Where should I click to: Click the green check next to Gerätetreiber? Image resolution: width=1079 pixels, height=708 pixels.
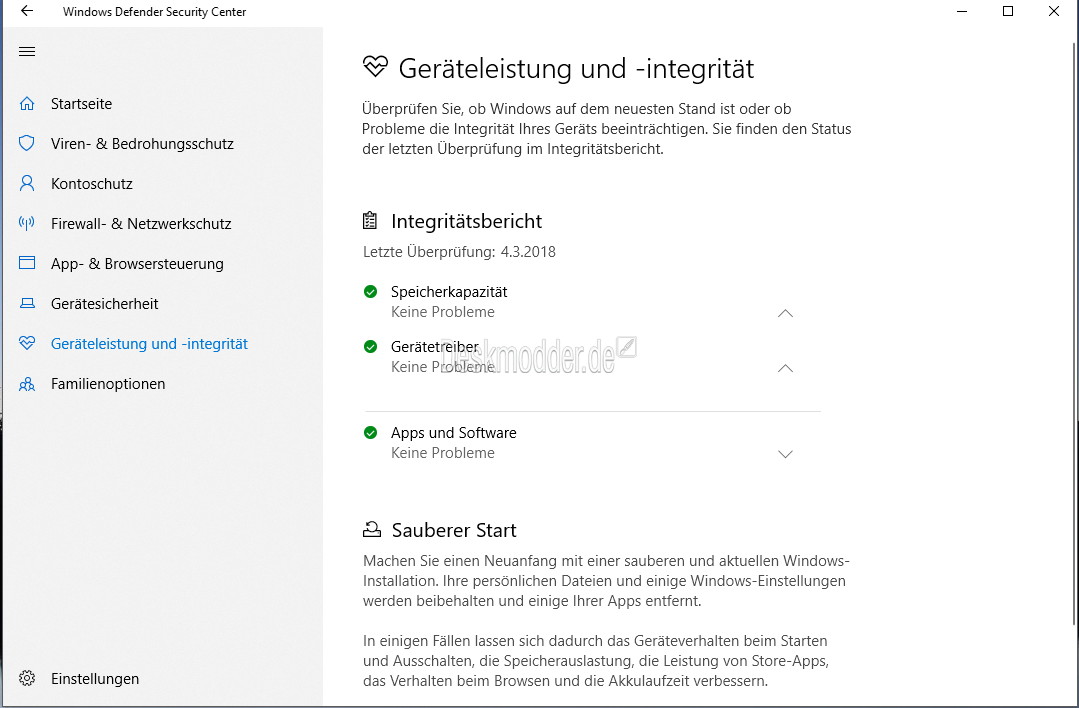370,347
